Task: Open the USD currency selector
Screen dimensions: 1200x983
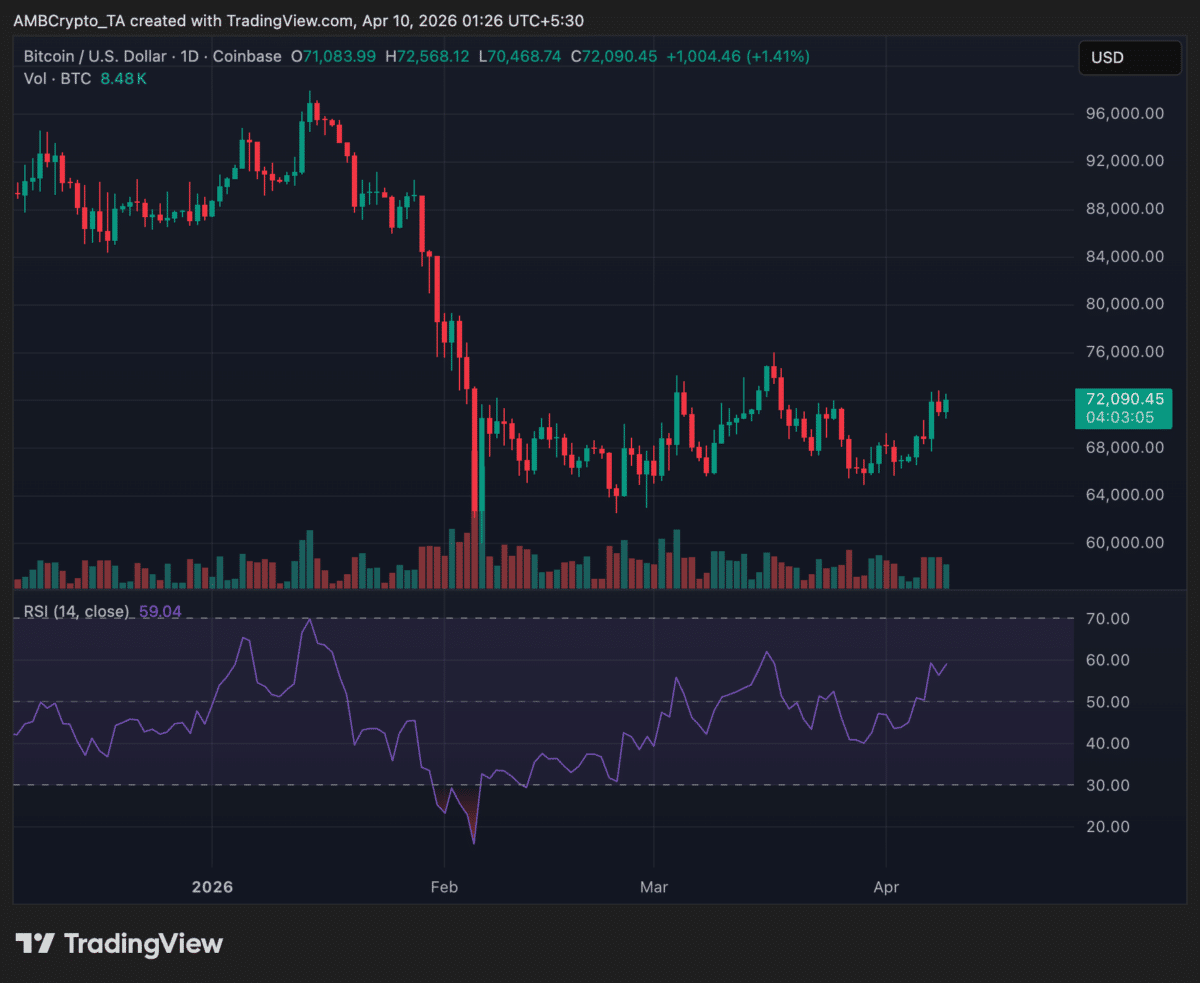Action: tap(1129, 57)
